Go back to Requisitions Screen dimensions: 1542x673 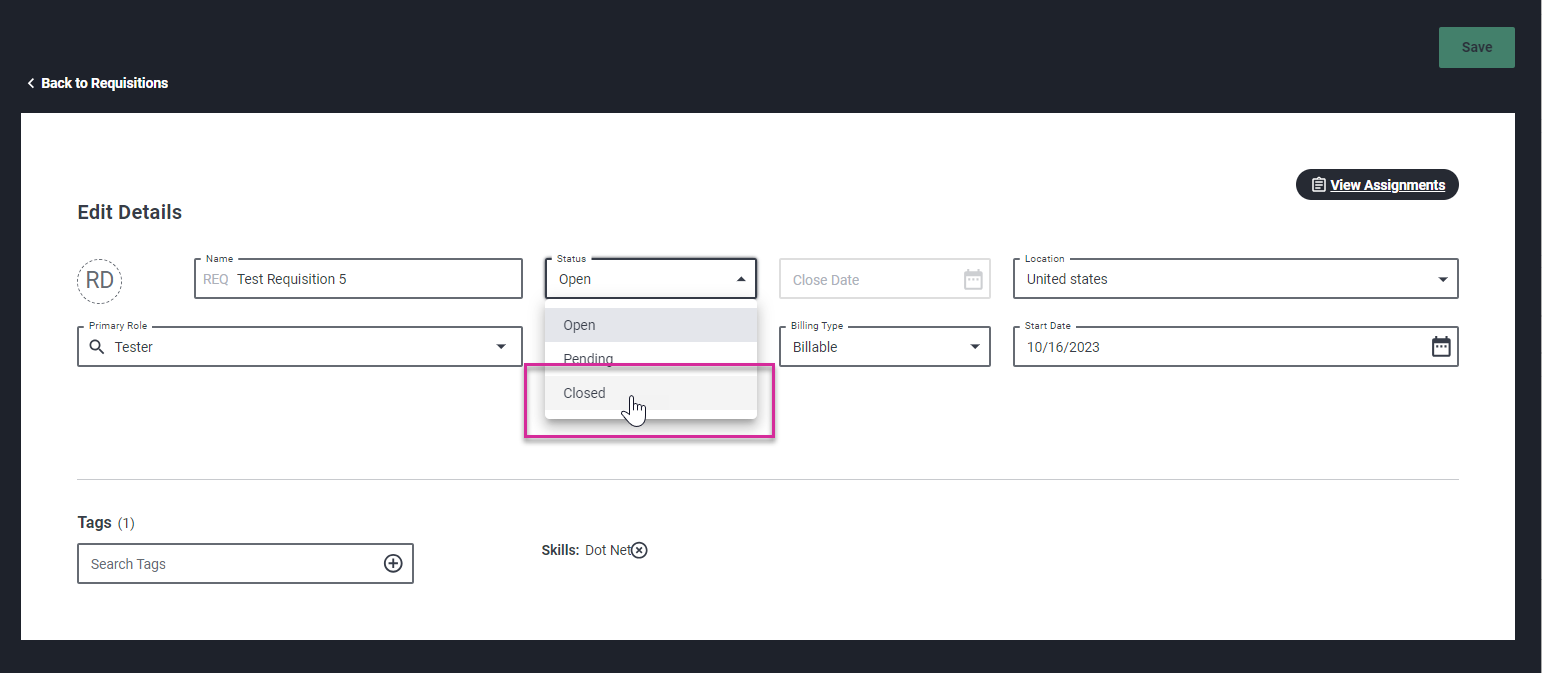pos(97,83)
